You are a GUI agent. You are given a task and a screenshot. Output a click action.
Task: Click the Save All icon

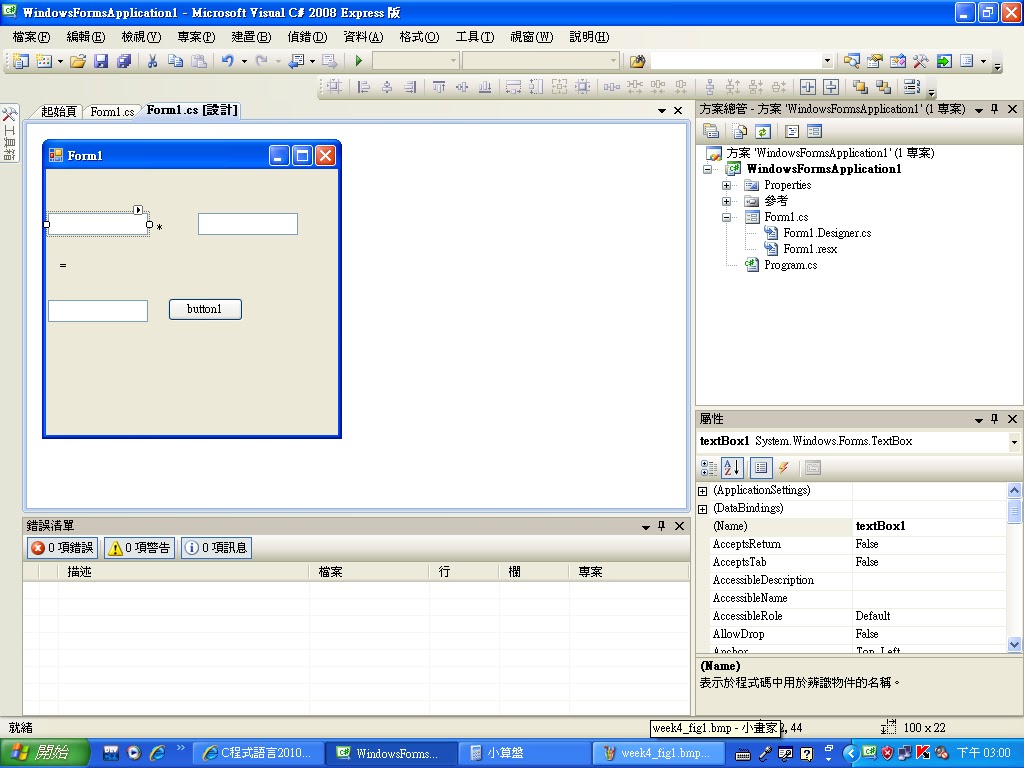point(124,61)
